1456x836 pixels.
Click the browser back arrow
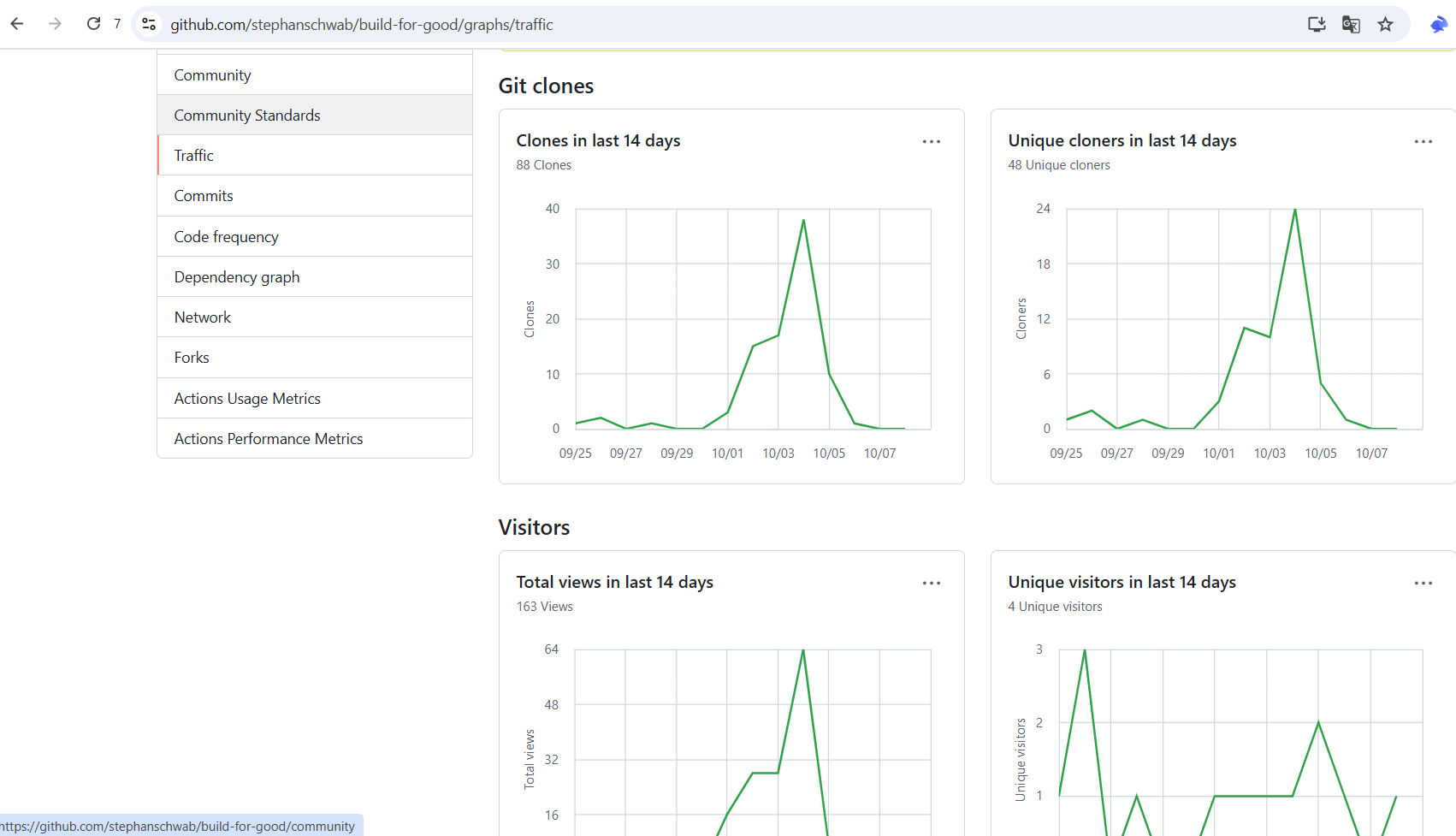point(17,24)
